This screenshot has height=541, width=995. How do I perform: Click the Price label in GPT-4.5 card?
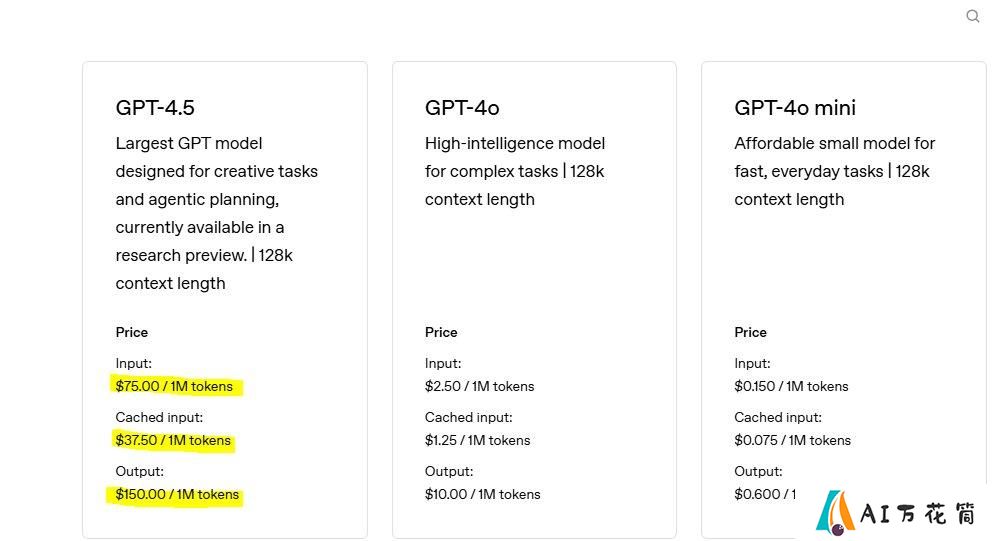pos(131,332)
